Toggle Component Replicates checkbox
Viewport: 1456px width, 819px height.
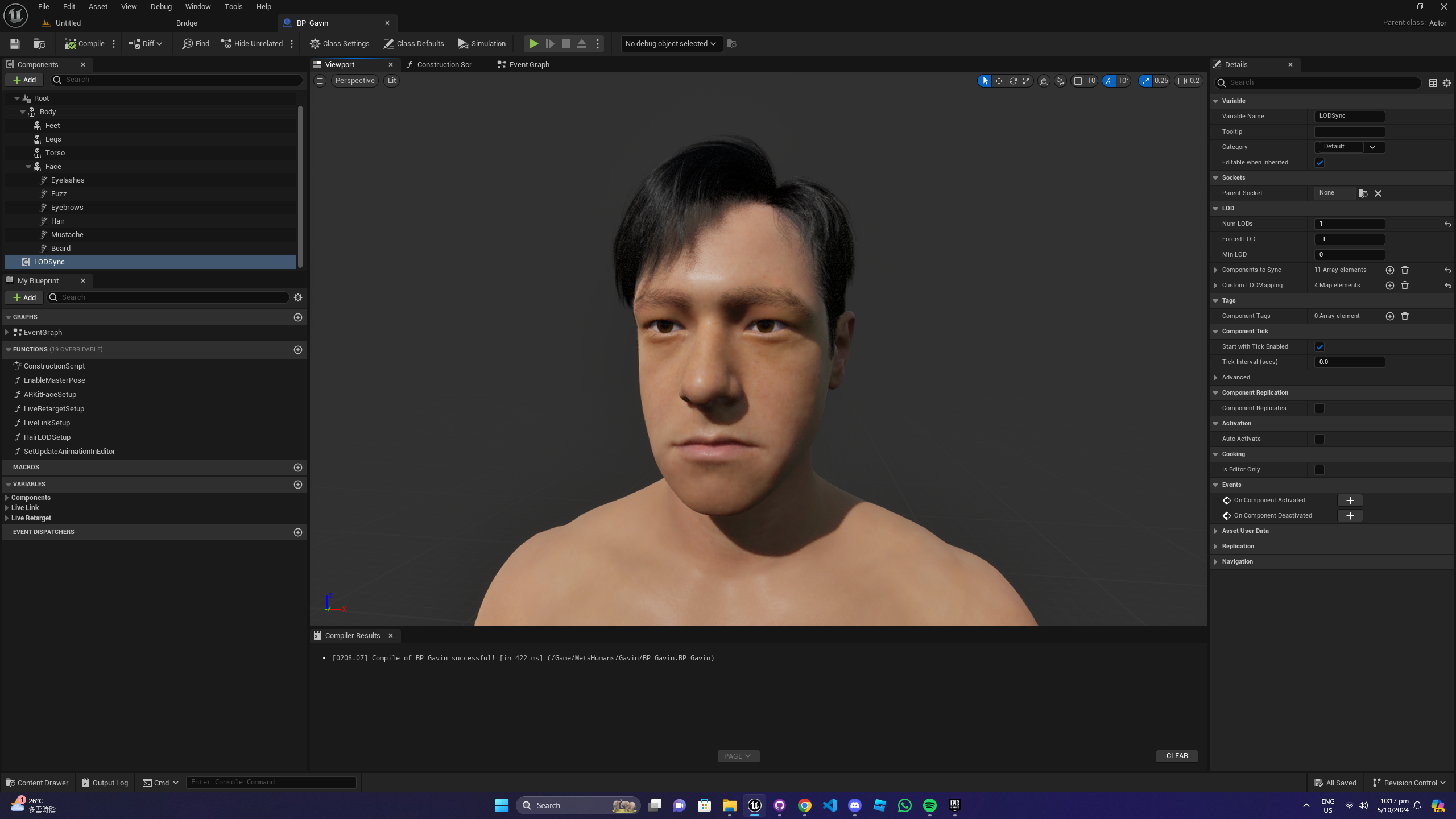(1319, 408)
